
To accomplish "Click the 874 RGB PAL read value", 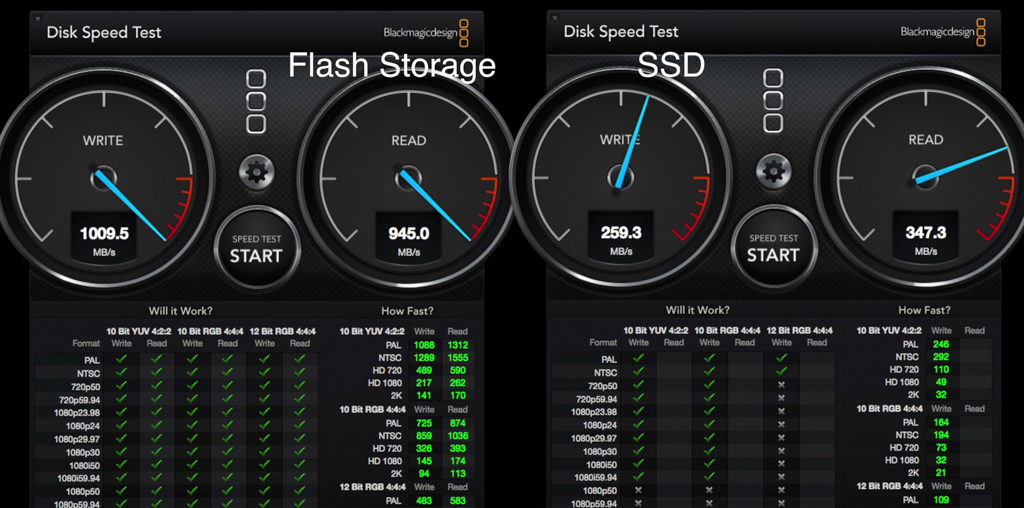I will pos(458,423).
